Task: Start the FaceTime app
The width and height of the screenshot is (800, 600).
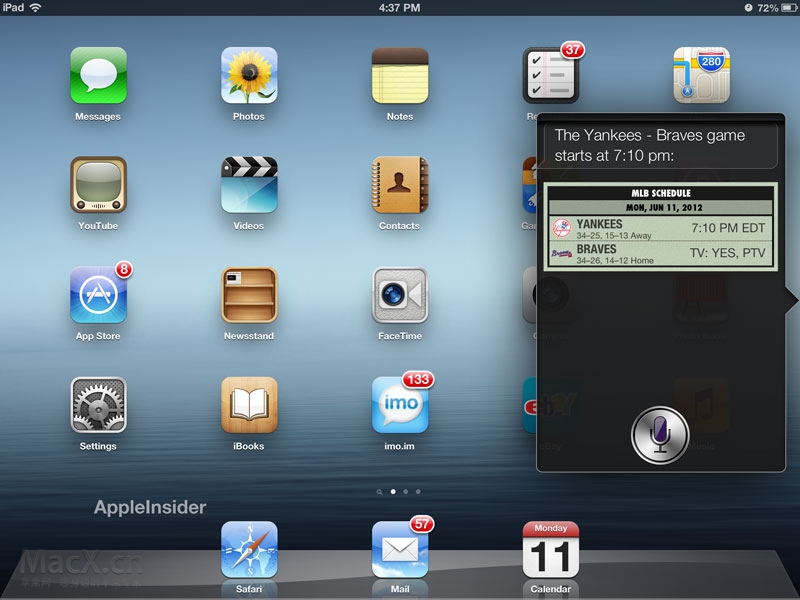Action: [400, 295]
